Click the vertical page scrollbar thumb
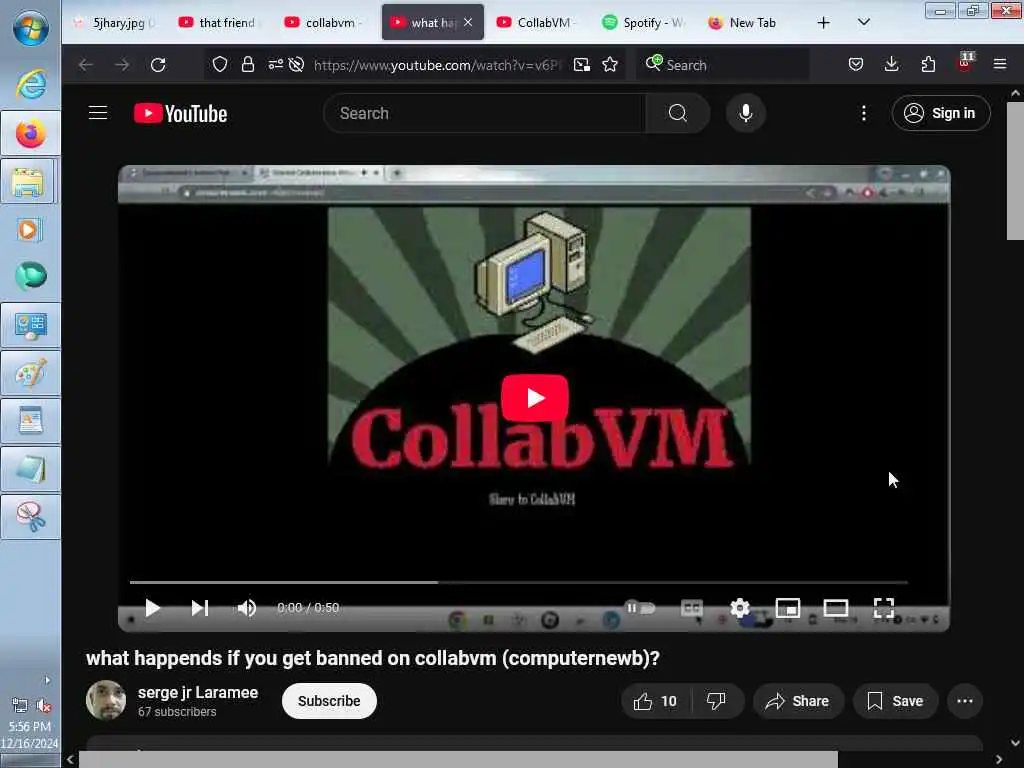Viewport: 1024px width, 768px height. click(1015, 171)
